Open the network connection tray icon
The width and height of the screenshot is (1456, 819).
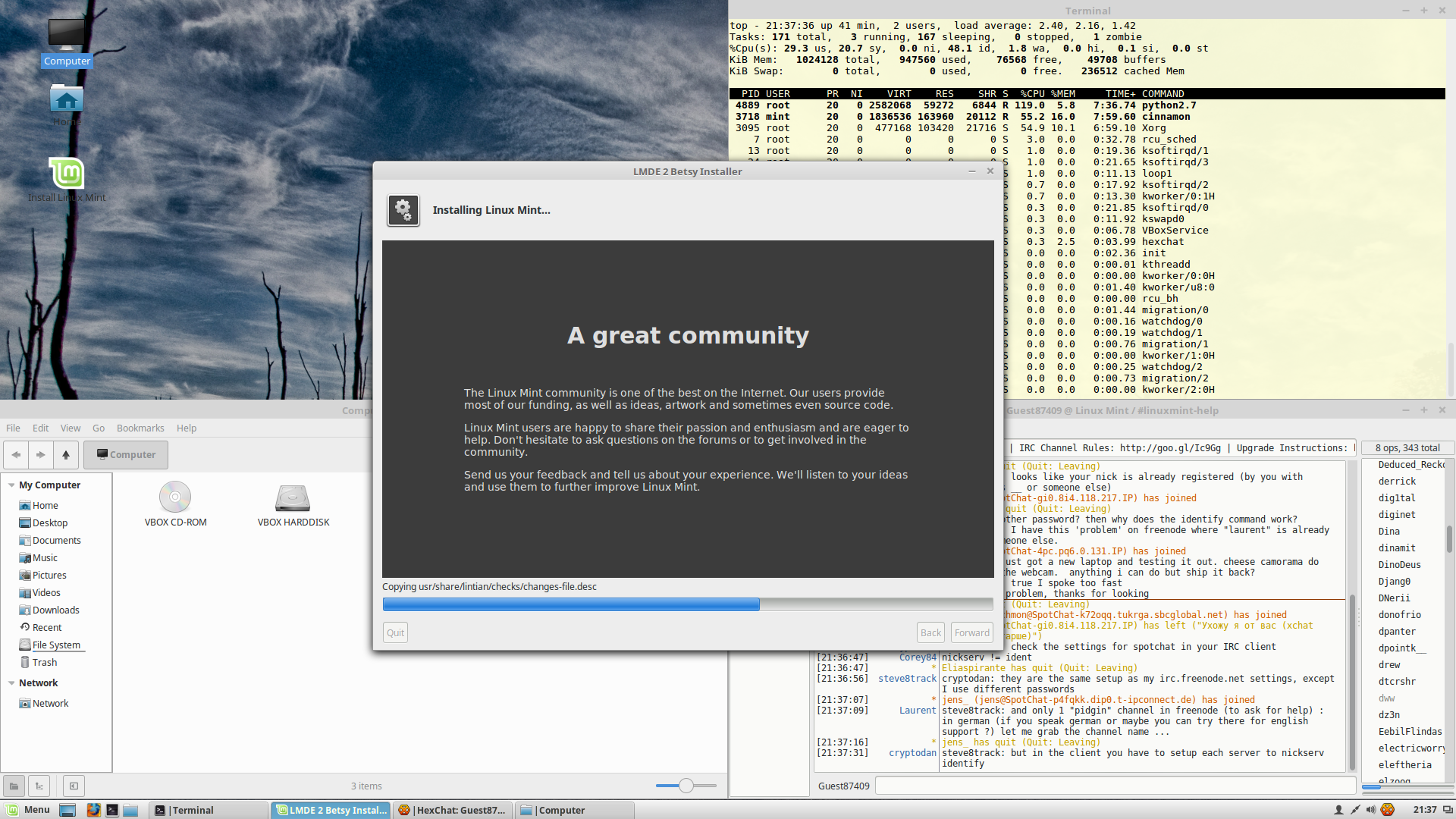click(1355, 810)
